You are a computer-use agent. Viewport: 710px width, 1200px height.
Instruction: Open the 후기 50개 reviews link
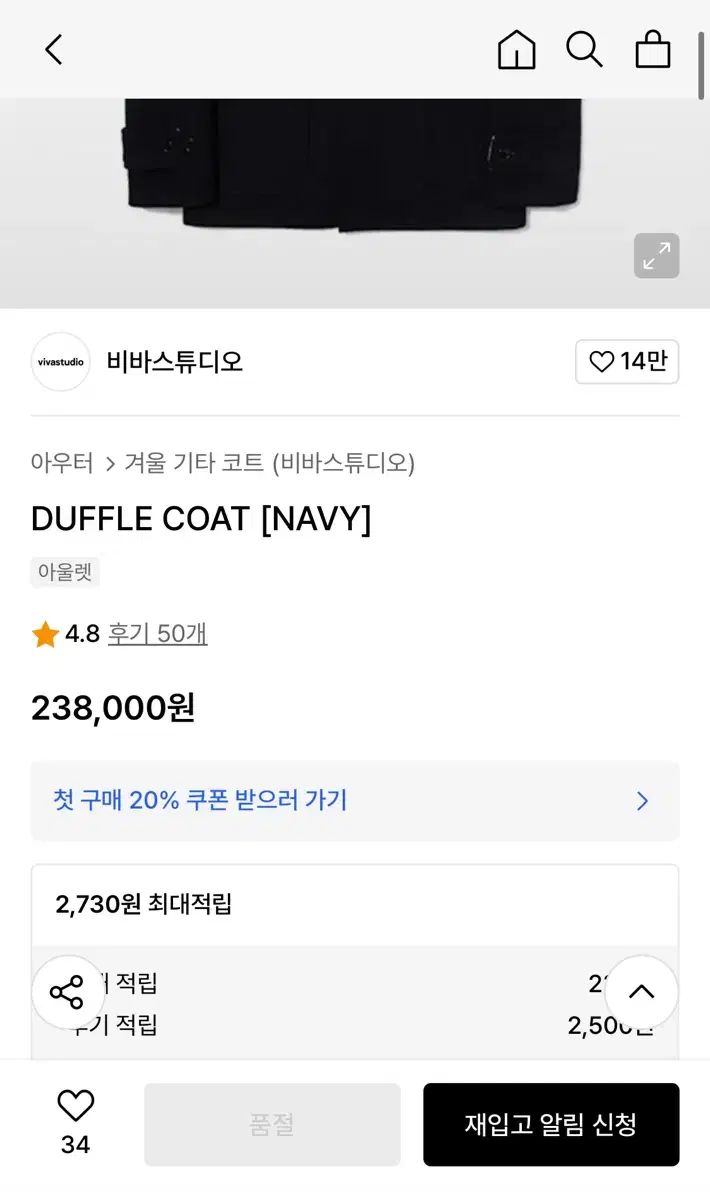coord(158,634)
